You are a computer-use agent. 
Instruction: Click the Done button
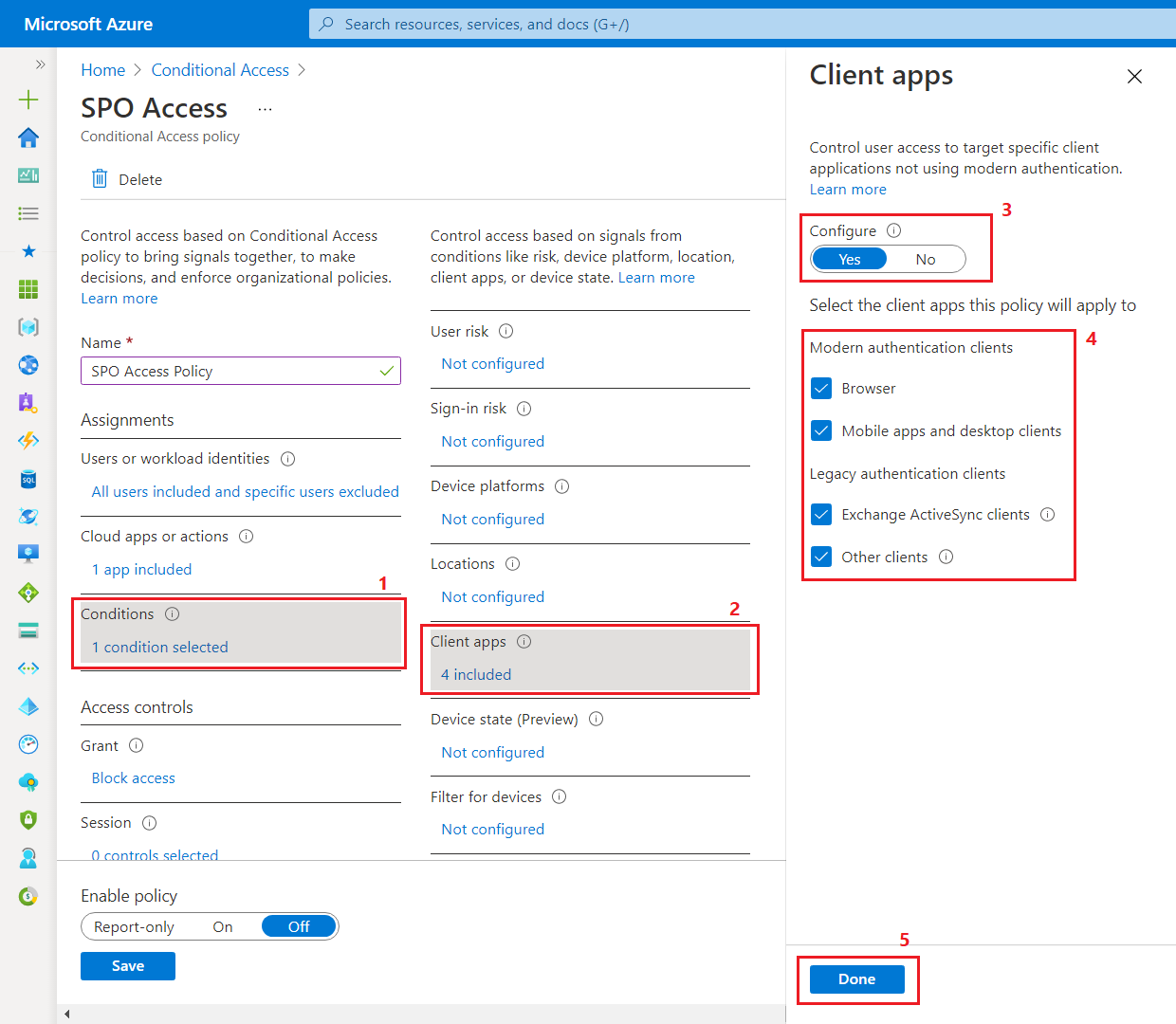[x=856, y=979]
